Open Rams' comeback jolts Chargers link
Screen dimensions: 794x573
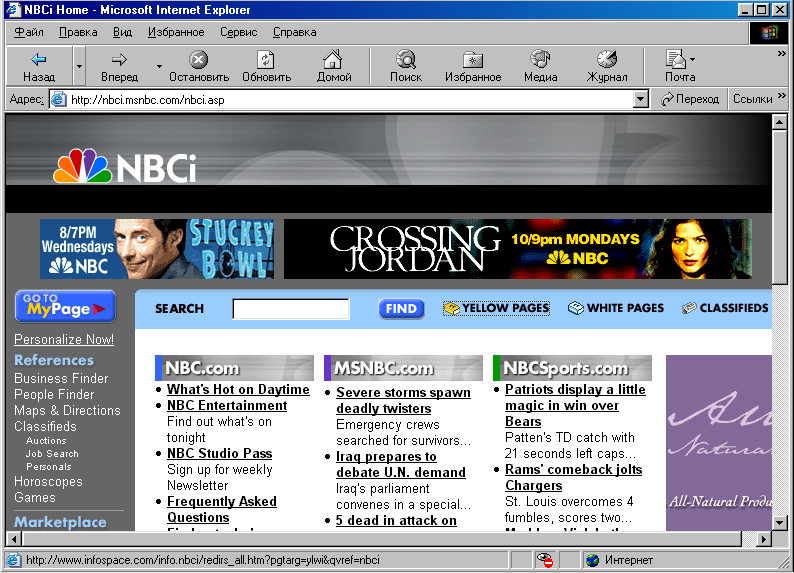(573, 477)
